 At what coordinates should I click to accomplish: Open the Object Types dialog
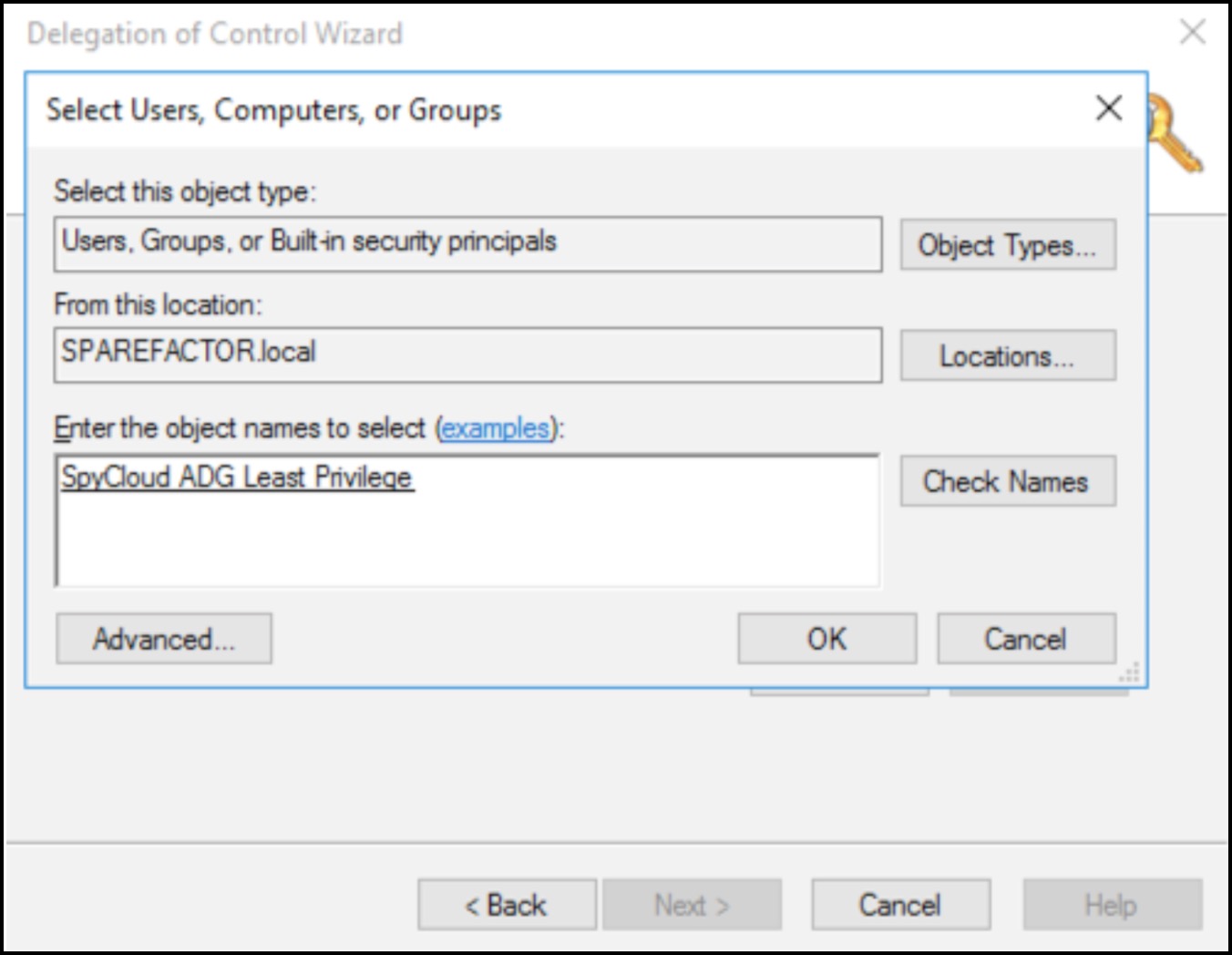tap(1008, 244)
